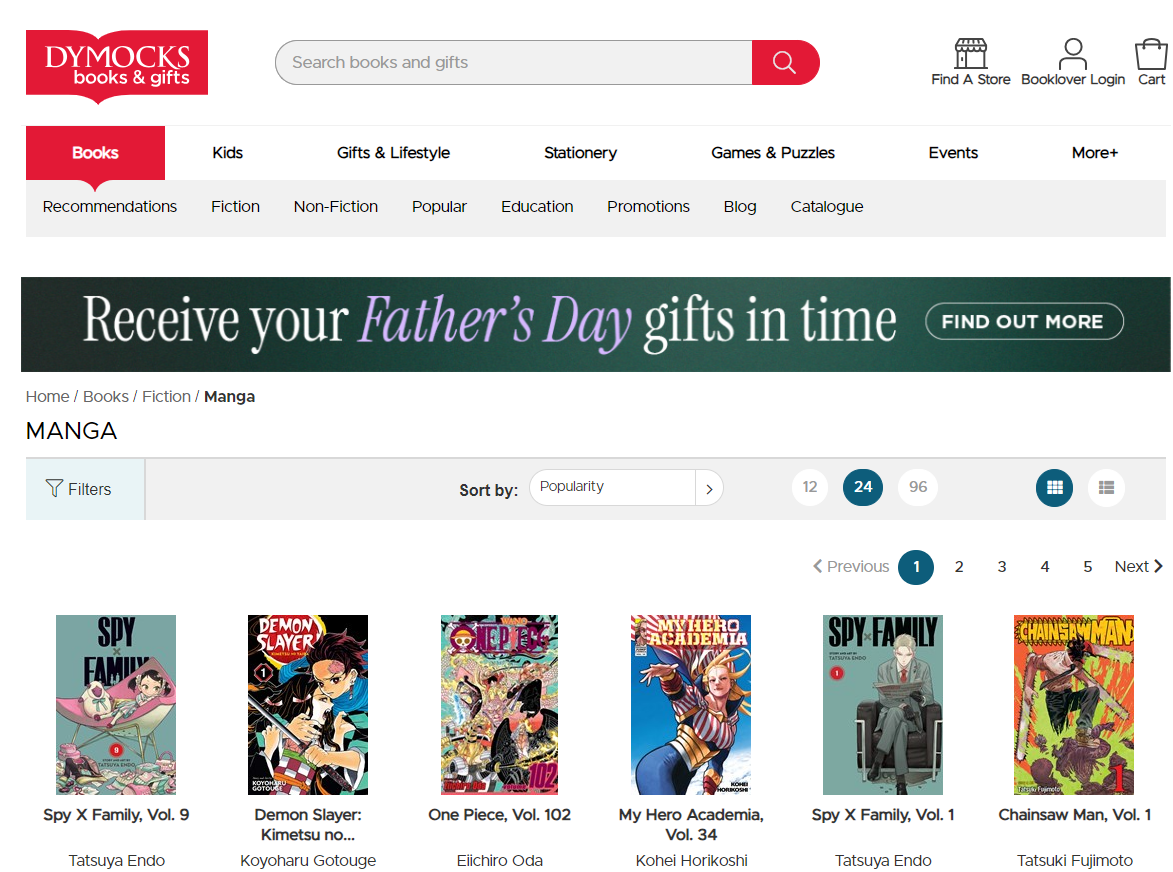Click the Find Out More banner button
The width and height of the screenshot is (1173, 872).
(x=1024, y=322)
